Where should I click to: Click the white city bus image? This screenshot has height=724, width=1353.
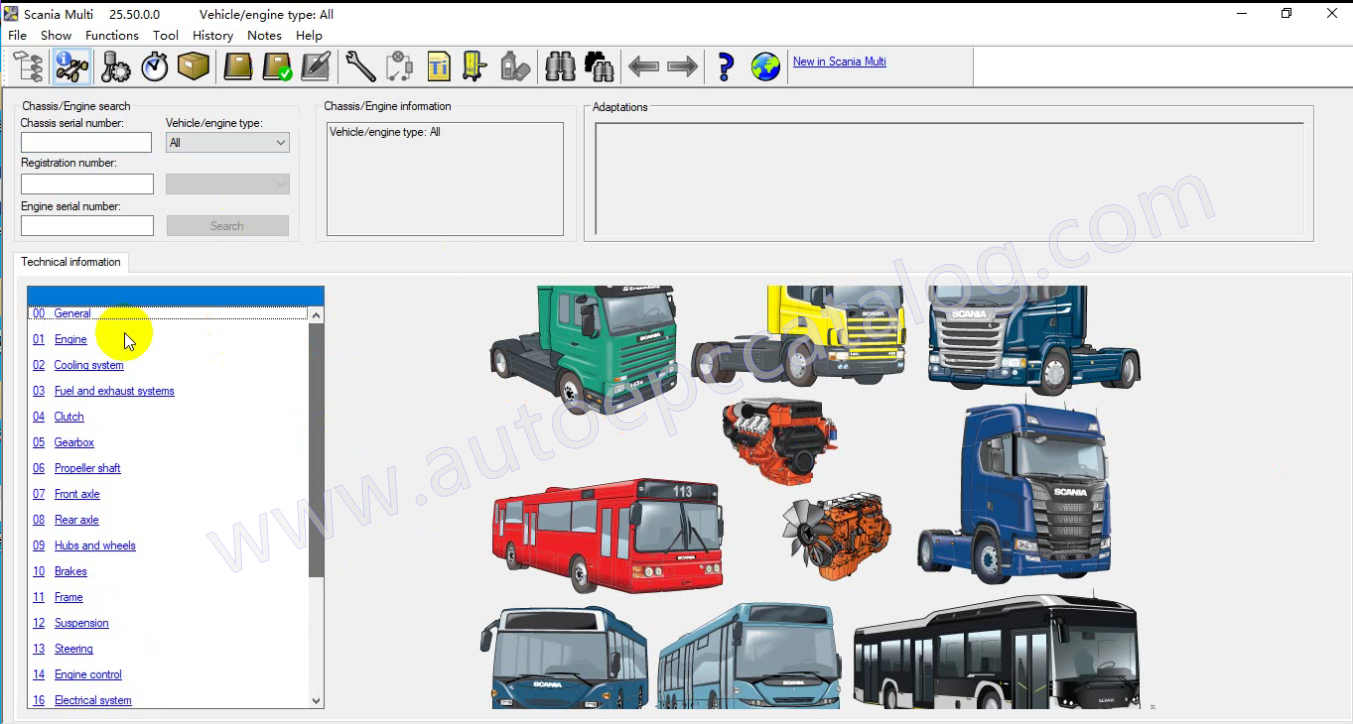click(997, 652)
